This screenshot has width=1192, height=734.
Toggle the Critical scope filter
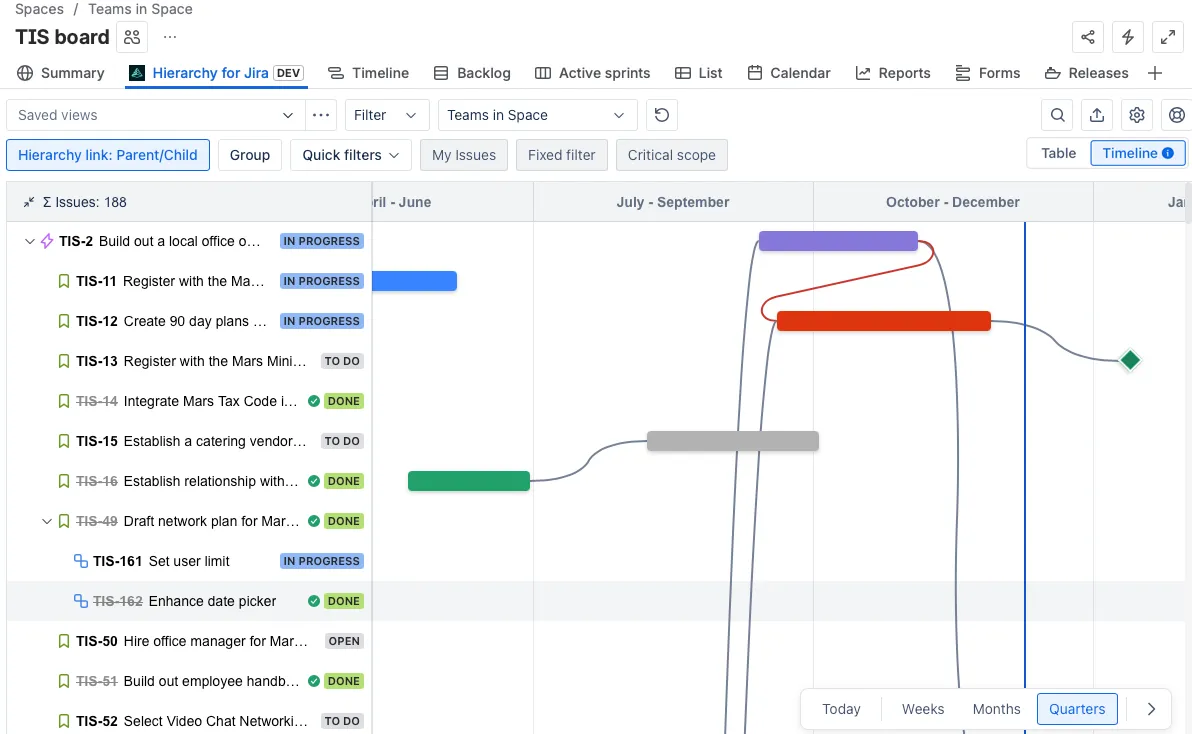671,155
